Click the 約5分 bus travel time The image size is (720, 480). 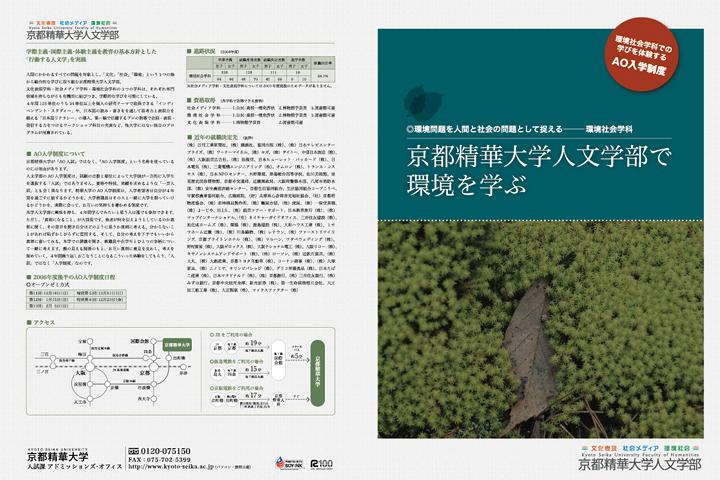click(297, 356)
